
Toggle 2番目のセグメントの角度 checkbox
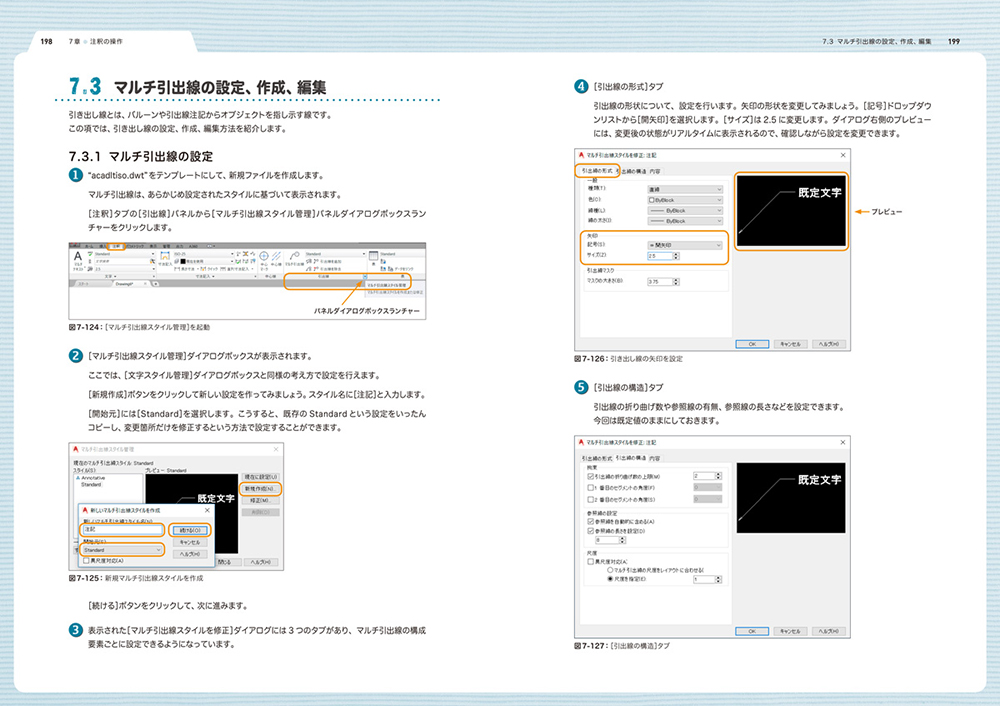tap(591, 499)
